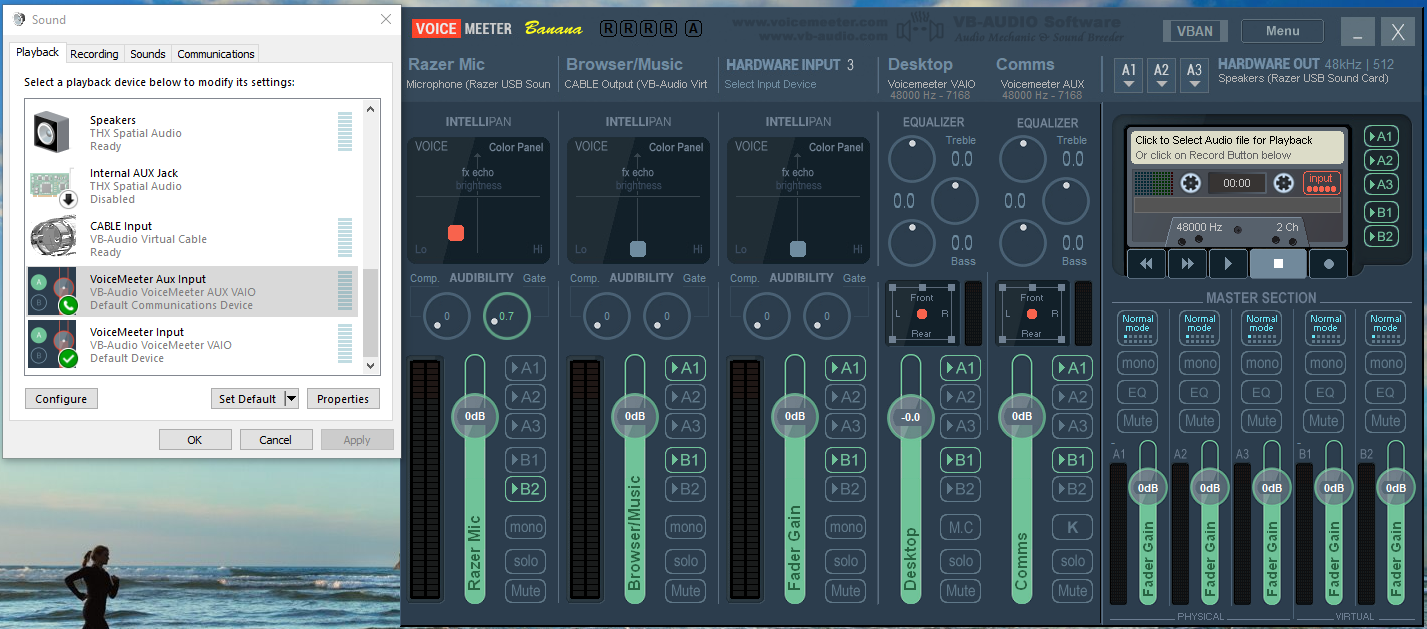Open Hardware Input 3 device selection
Screen dimensions: 1427x629
pos(770,84)
